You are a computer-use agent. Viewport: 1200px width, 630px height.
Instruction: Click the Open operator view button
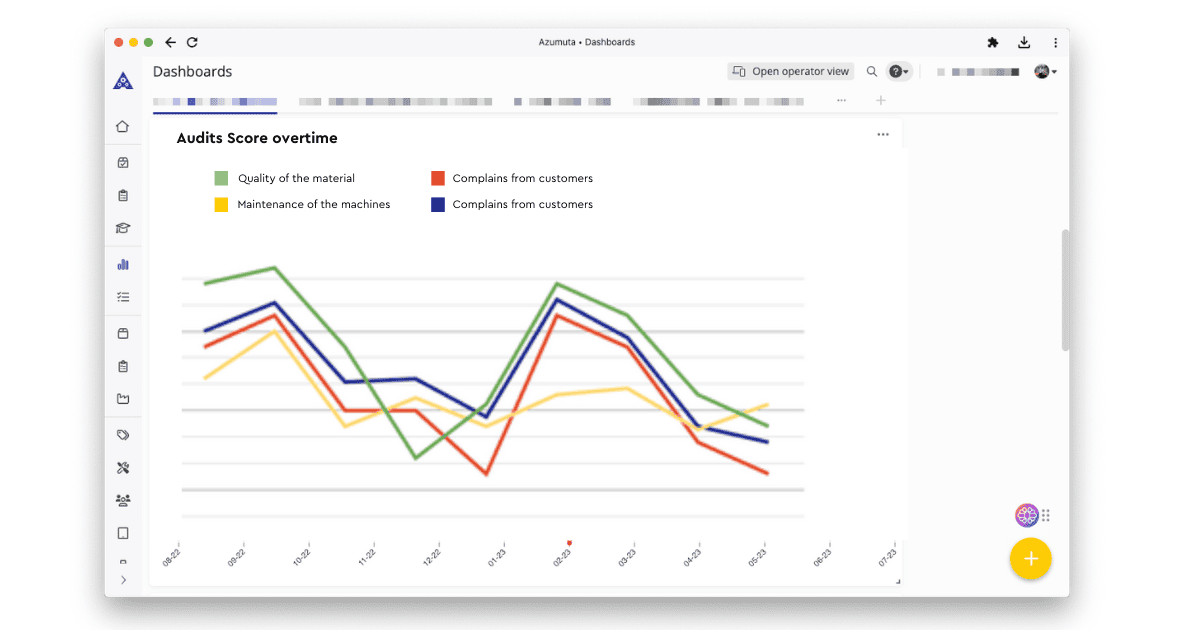[790, 71]
